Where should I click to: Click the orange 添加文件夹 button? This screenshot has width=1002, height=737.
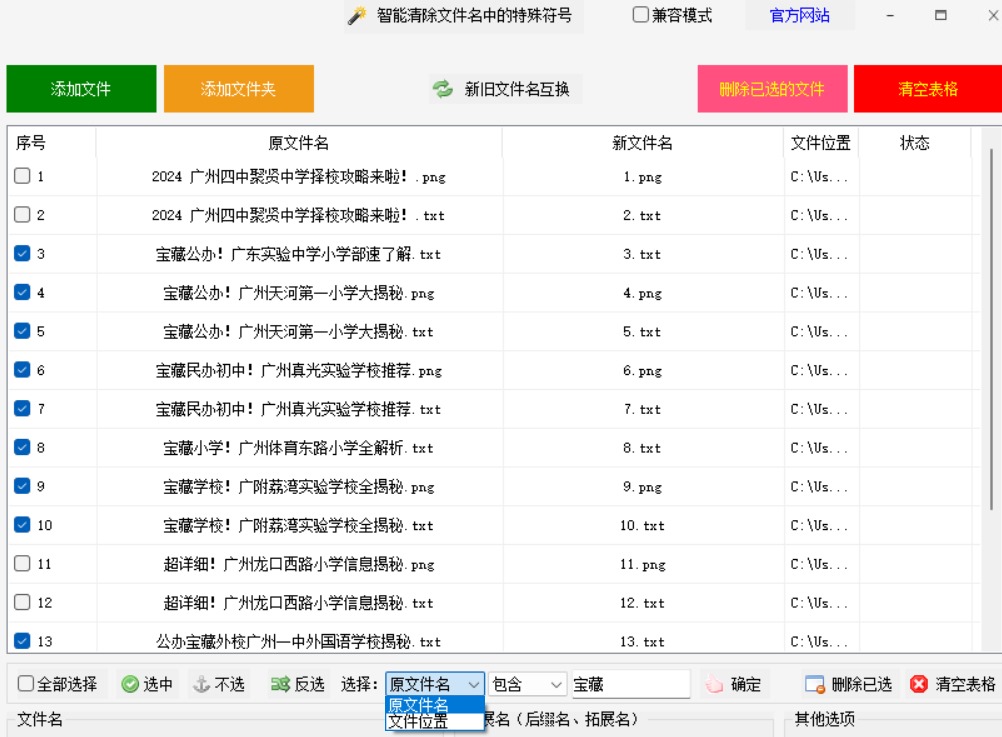238,89
